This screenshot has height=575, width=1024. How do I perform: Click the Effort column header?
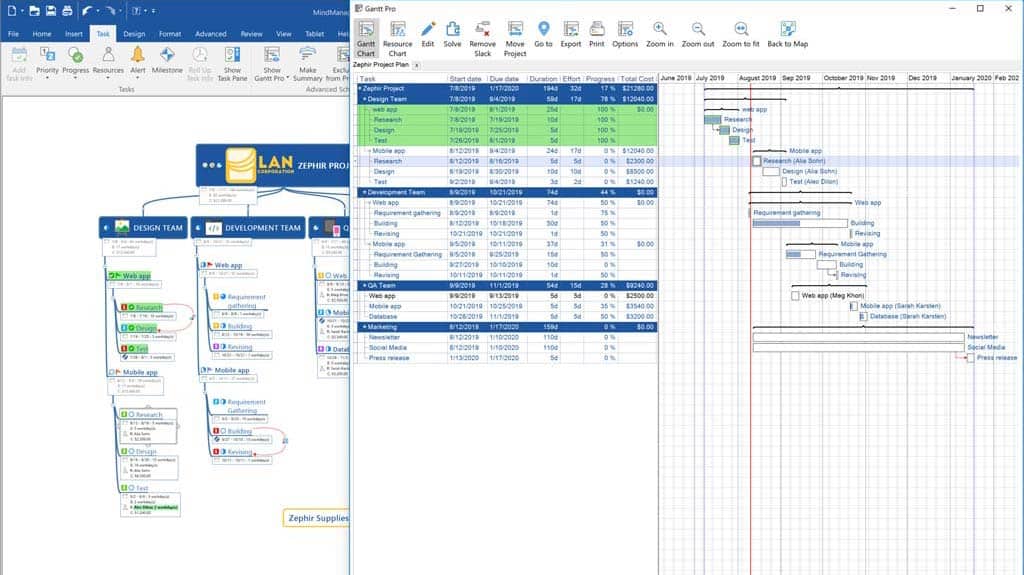[x=571, y=79]
